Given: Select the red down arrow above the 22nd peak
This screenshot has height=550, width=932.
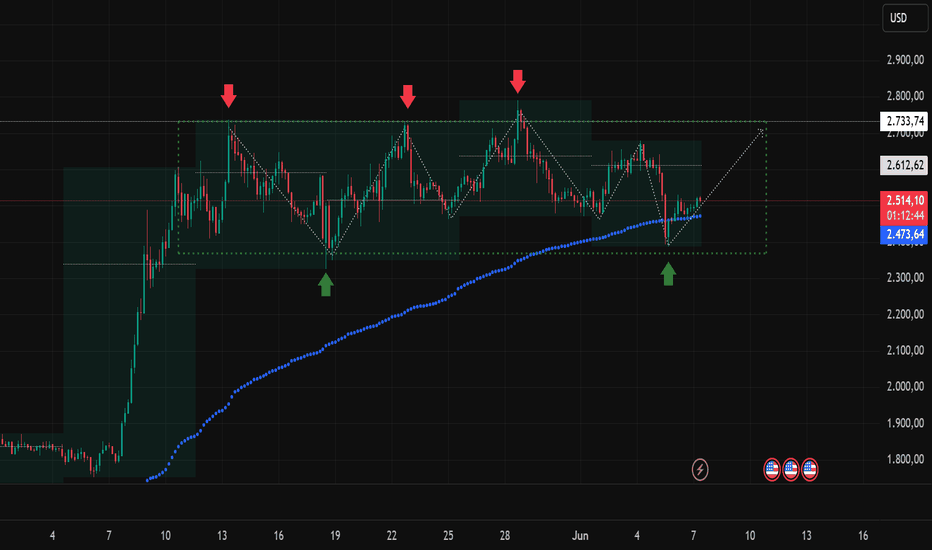Looking at the screenshot, I should 407,96.
